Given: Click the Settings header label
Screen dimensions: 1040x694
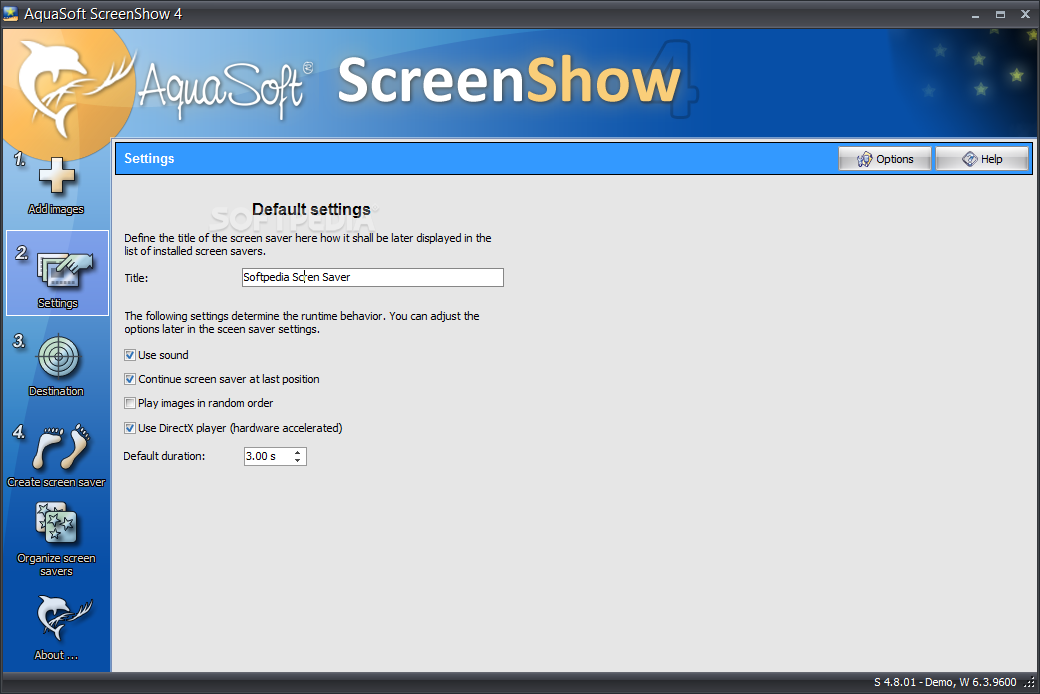Looking at the screenshot, I should (x=149, y=159).
